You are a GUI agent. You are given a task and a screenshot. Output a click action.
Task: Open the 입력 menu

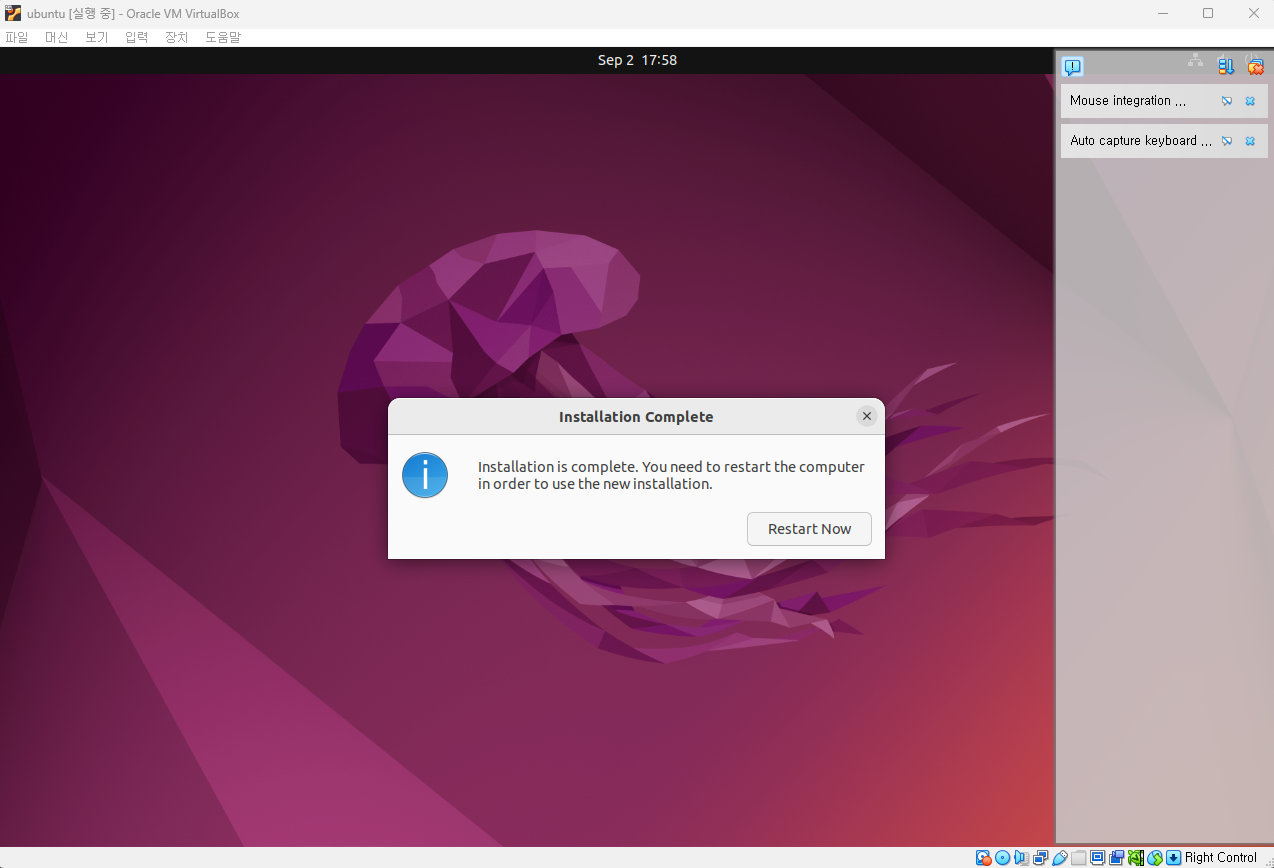pyautogui.click(x=136, y=37)
